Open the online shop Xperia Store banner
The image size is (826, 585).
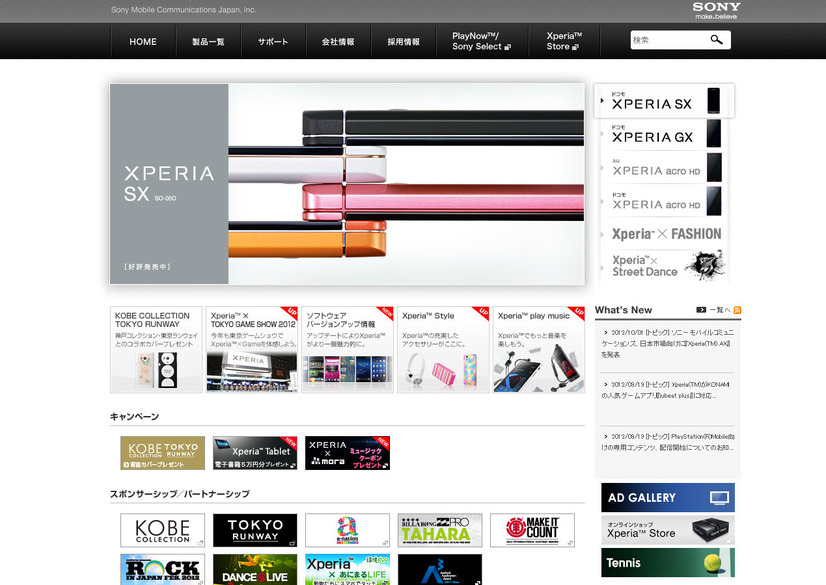668,530
